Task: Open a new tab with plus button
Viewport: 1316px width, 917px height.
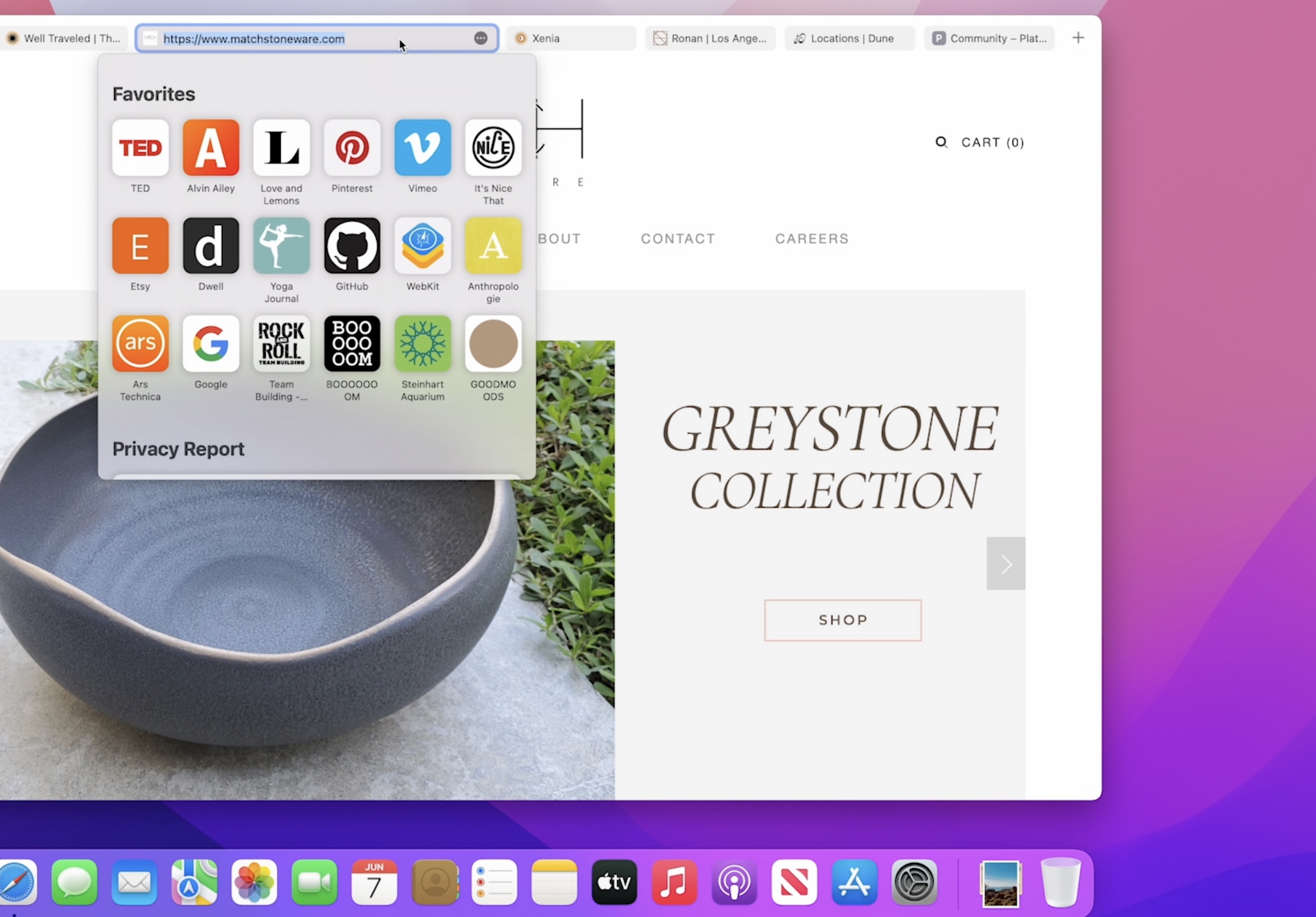Action: click(x=1078, y=38)
